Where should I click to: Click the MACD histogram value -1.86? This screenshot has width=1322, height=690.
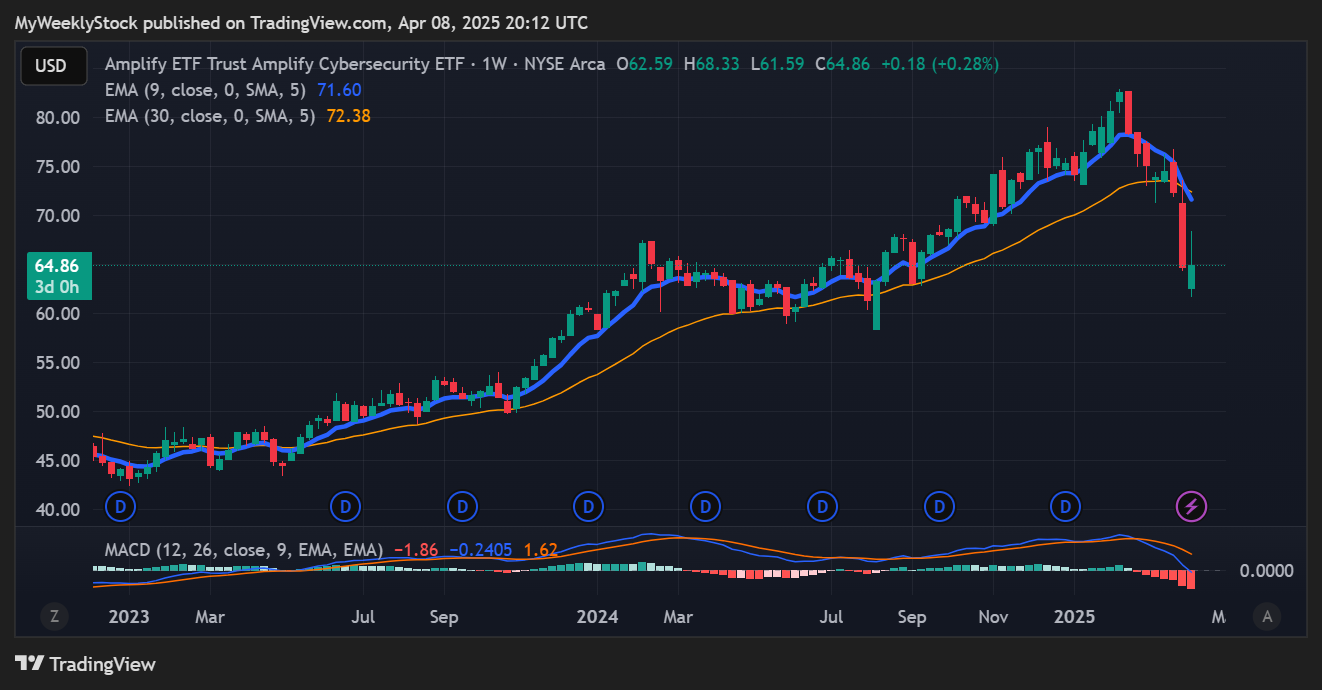415,550
